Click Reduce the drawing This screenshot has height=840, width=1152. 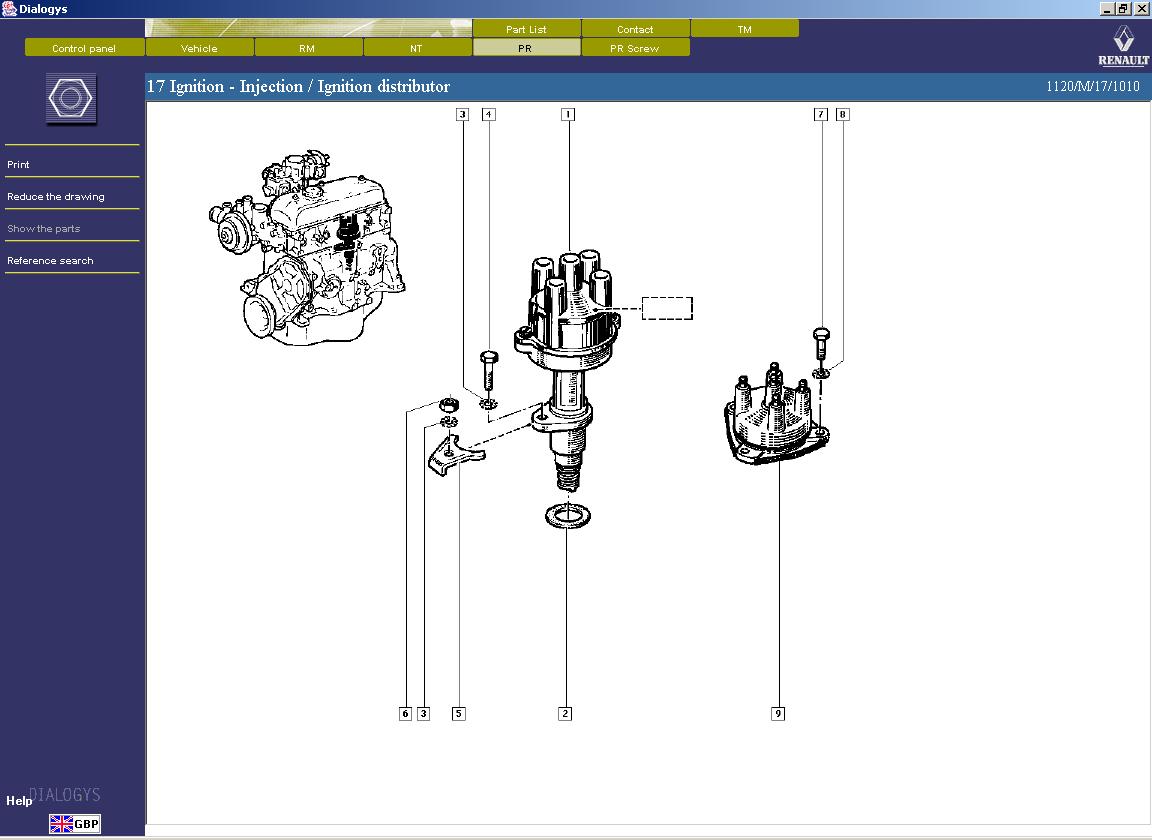(56, 196)
